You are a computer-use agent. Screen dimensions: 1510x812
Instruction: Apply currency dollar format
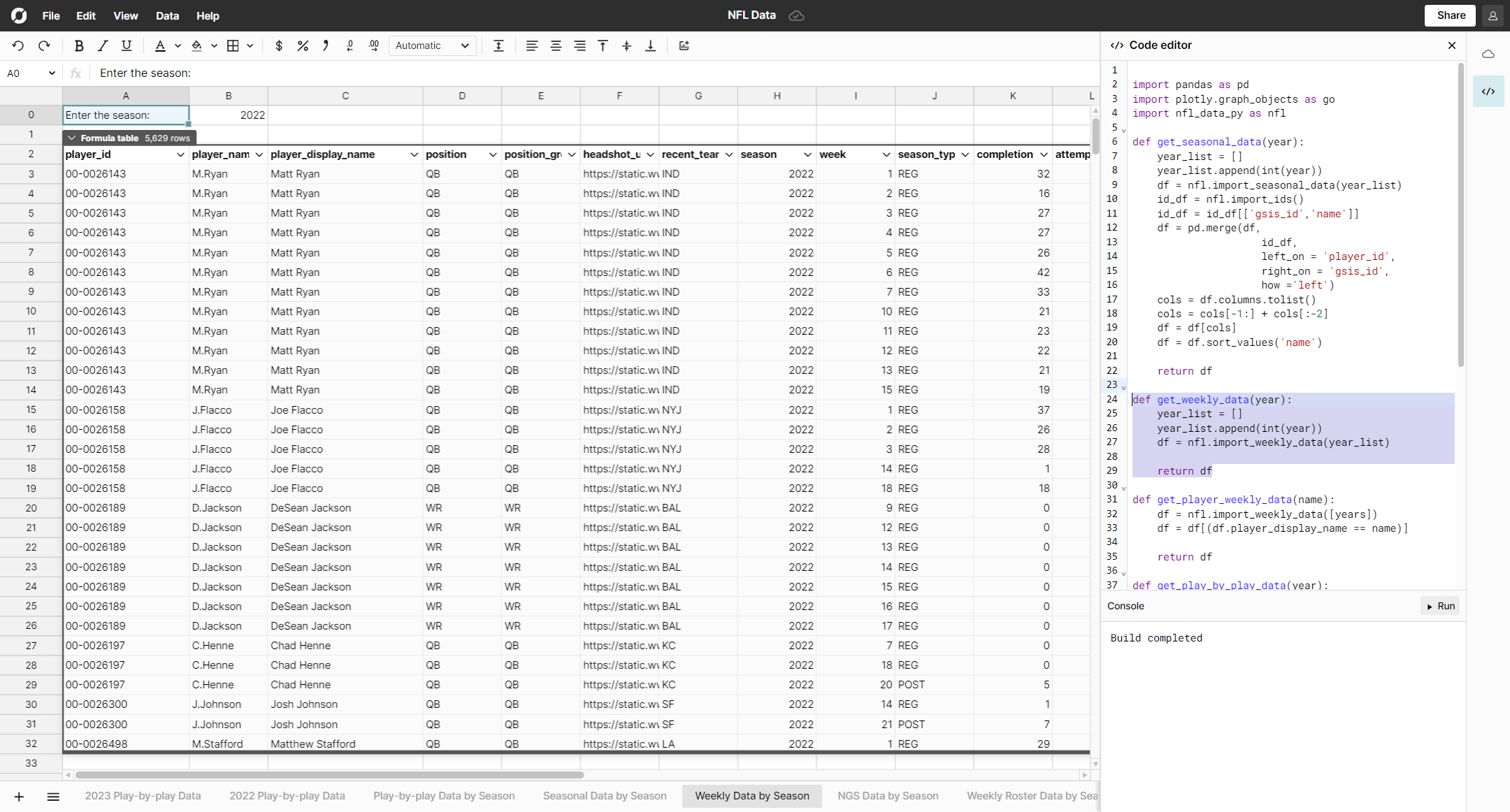279,45
